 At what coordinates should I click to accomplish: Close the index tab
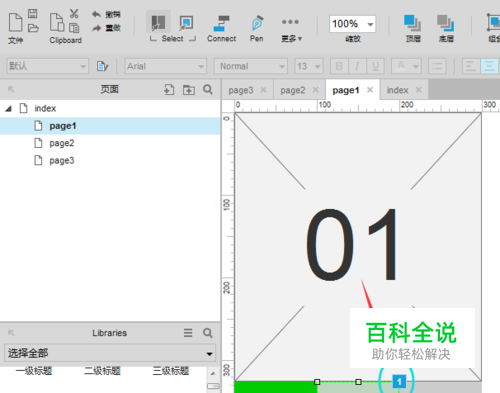[x=419, y=89]
